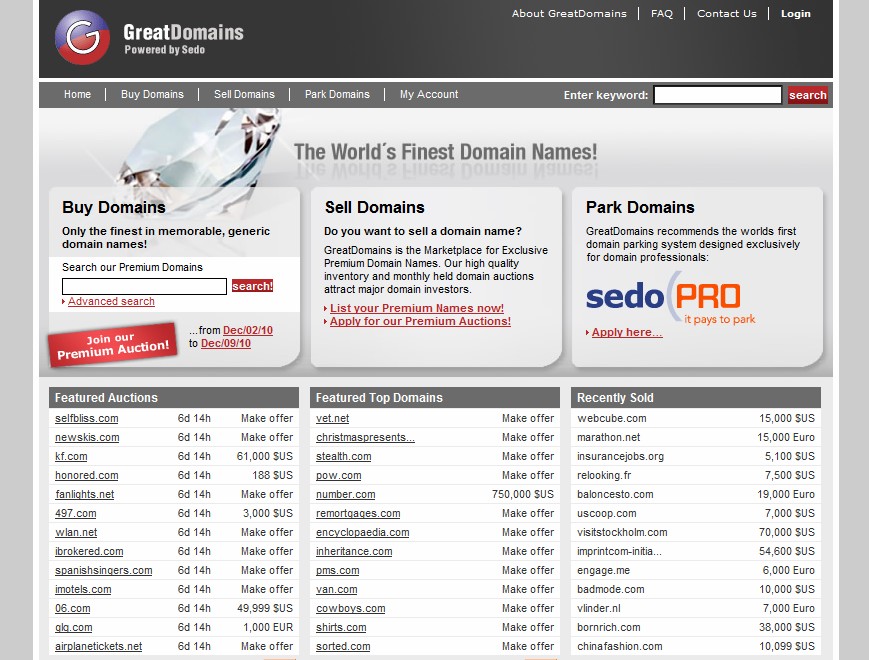Open imotels.com auction listing

pyautogui.click(x=83, y=590)
